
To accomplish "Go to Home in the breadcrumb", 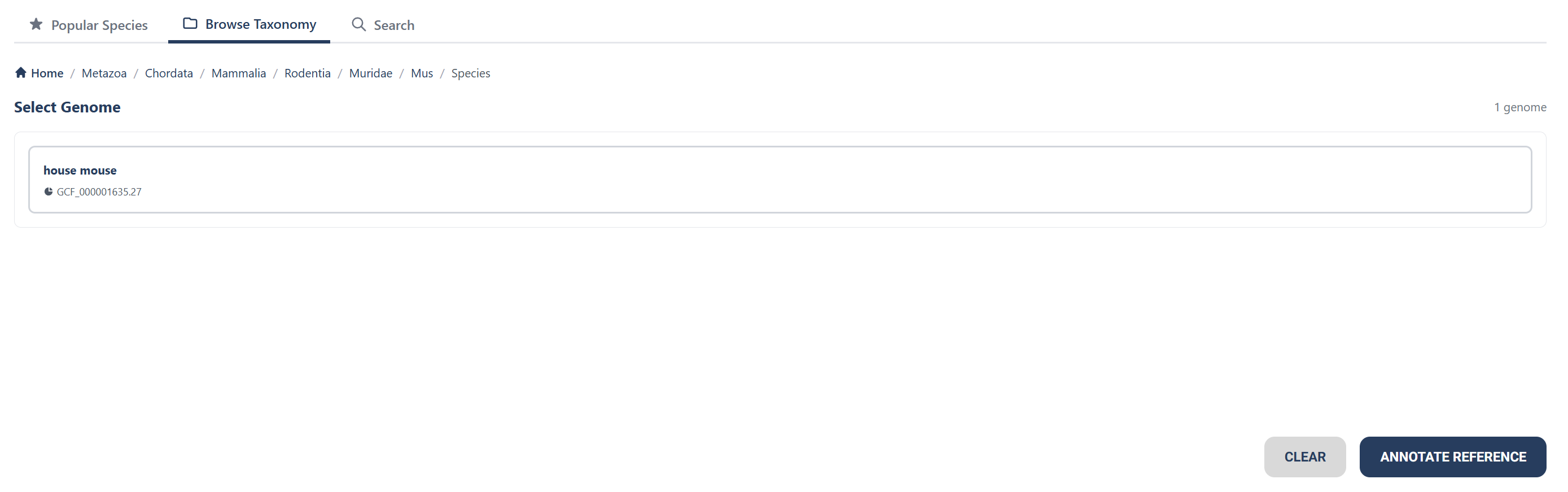I will tap(47, 73).
